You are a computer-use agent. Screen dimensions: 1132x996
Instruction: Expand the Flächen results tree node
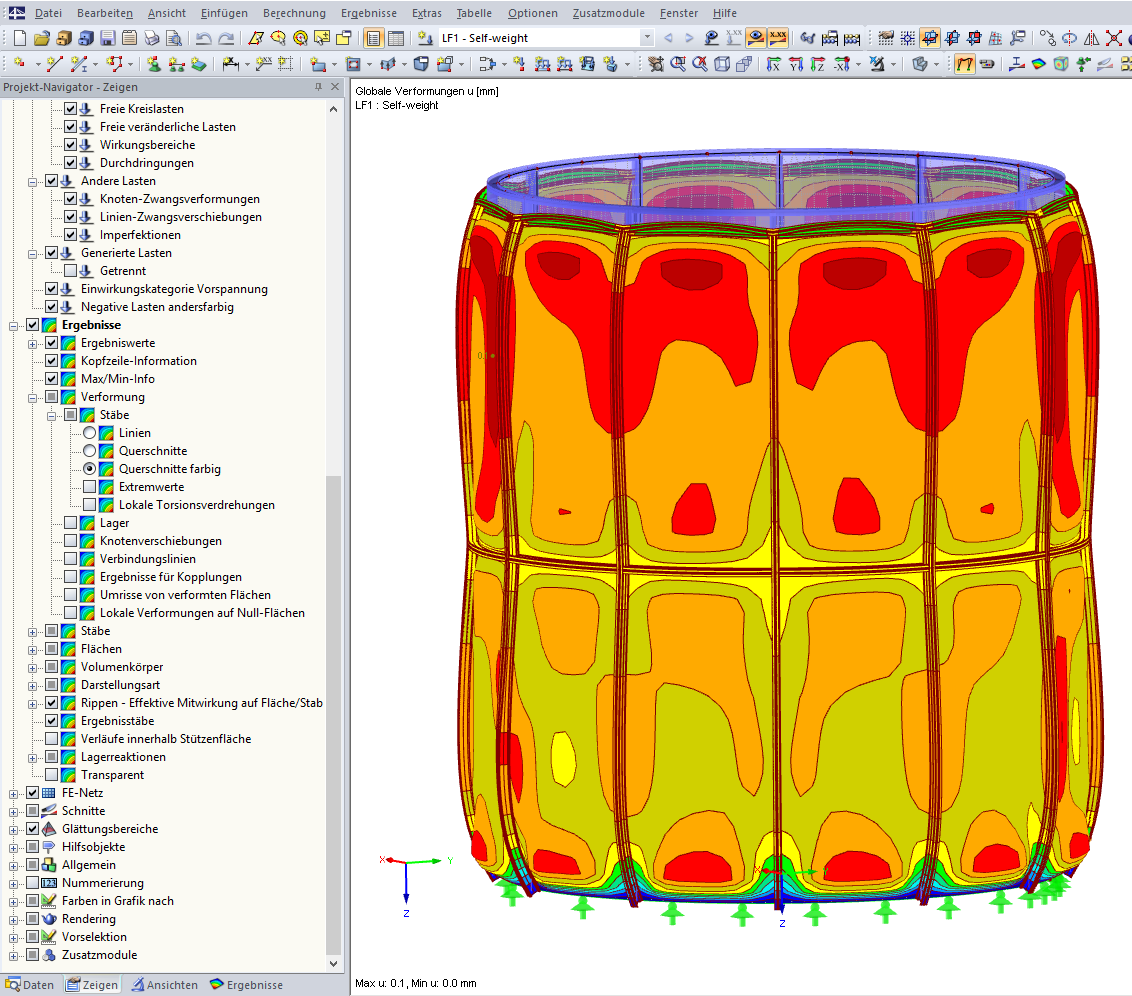click(x=32, y=650)
